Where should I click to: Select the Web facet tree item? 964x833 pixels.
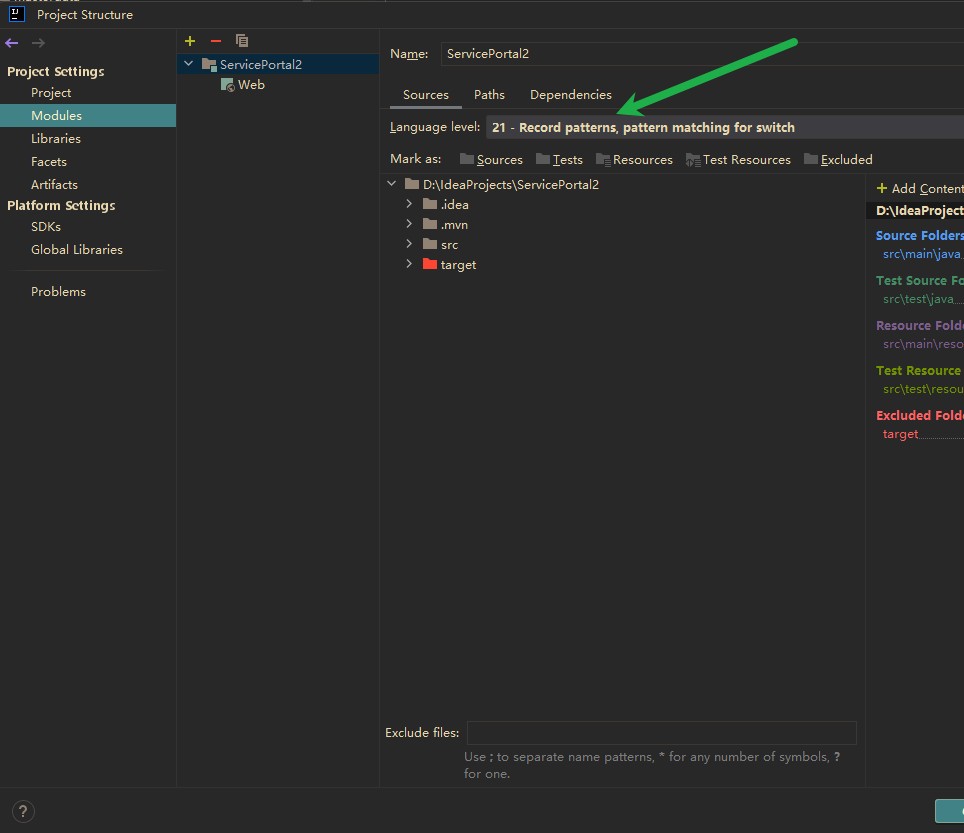click(x=250, y=85)
